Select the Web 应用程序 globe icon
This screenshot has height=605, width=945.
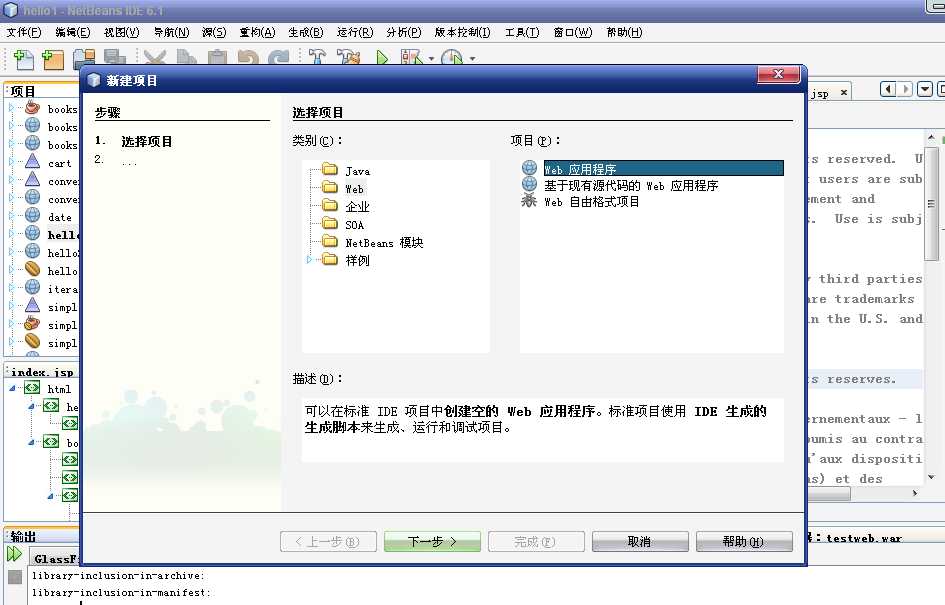[529, 168]
